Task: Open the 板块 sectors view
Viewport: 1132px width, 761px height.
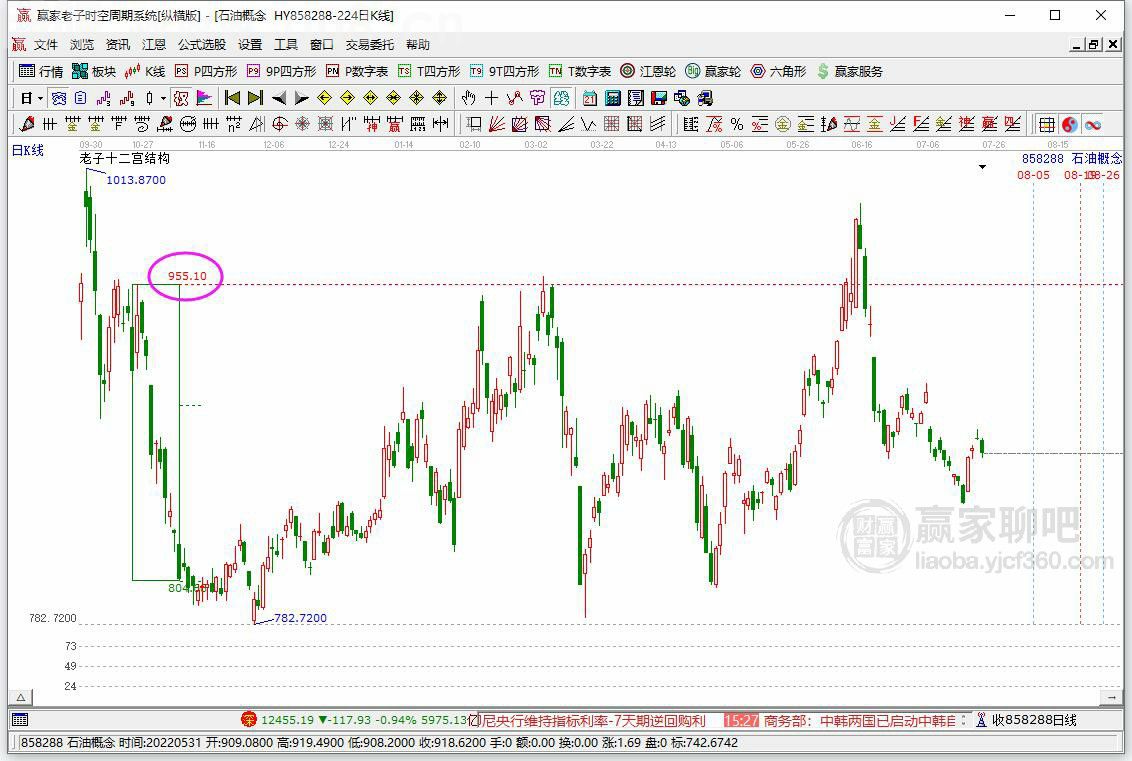Action: (x=94, y=71)
